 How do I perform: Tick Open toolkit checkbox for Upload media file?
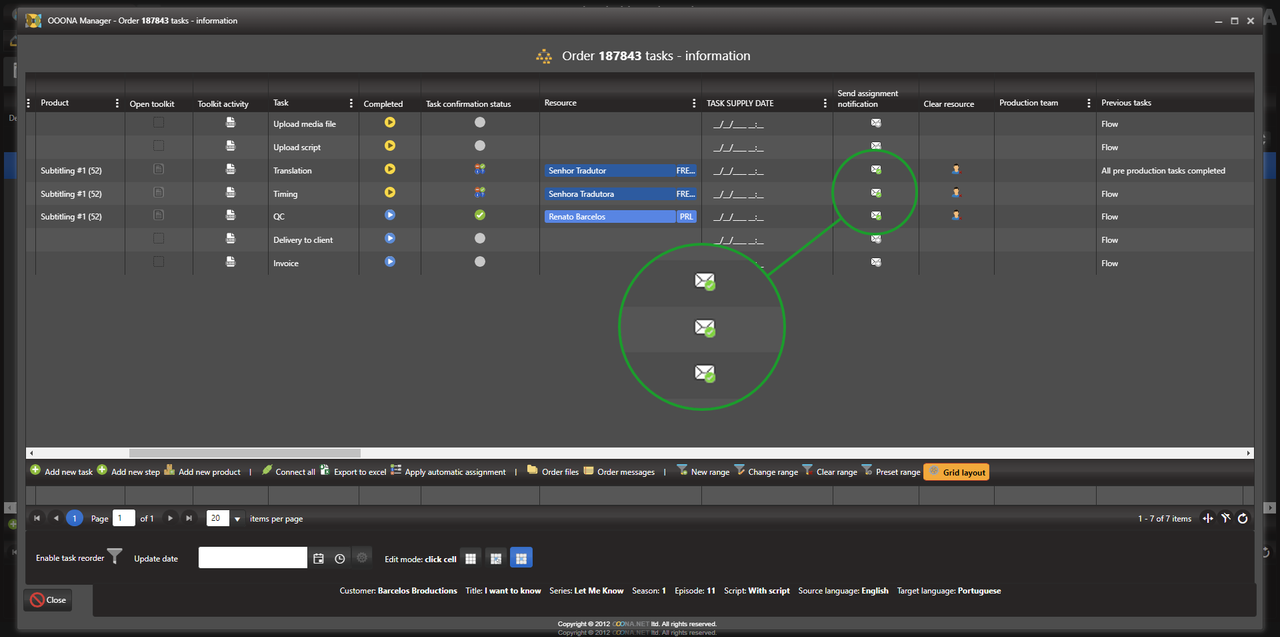pyautogui.click(x=158, y=123)
